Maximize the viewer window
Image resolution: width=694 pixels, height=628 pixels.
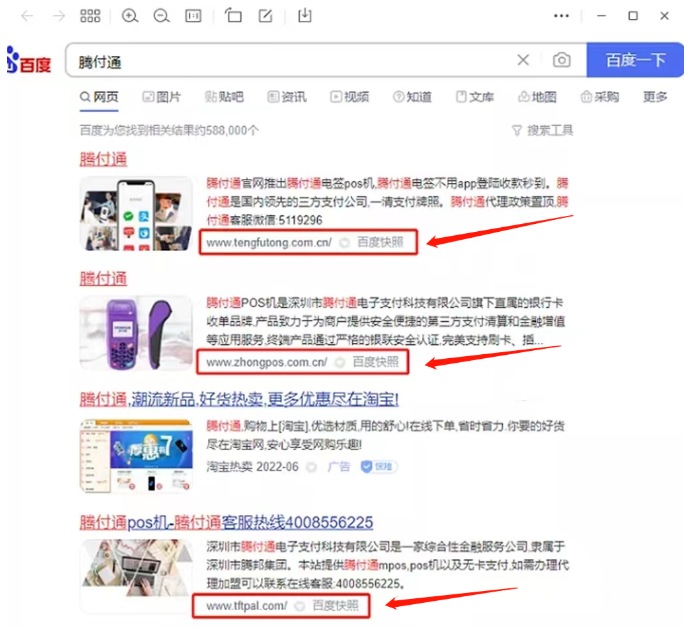(633, 16)
